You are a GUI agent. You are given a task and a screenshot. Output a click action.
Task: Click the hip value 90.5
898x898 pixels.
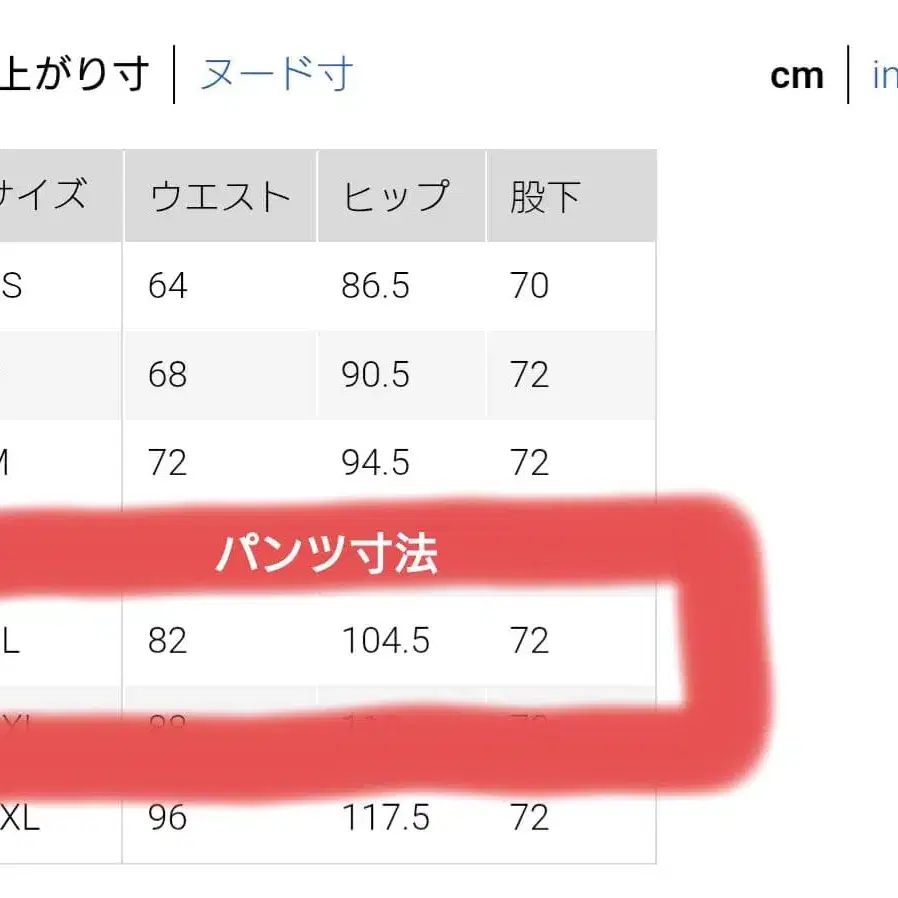tap(376, 375)
